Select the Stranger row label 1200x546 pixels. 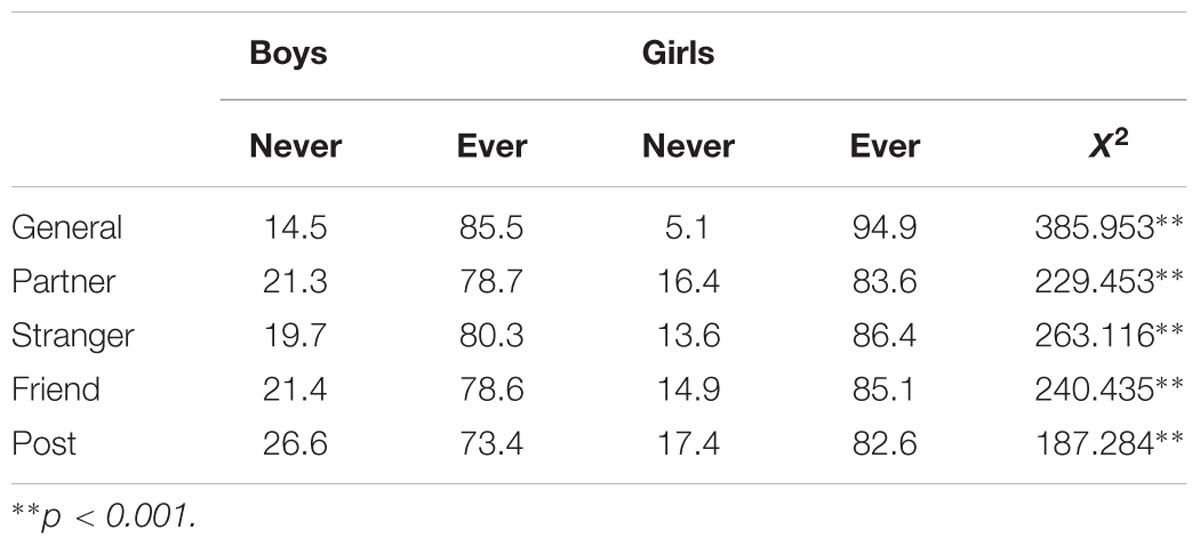(73, 335)
